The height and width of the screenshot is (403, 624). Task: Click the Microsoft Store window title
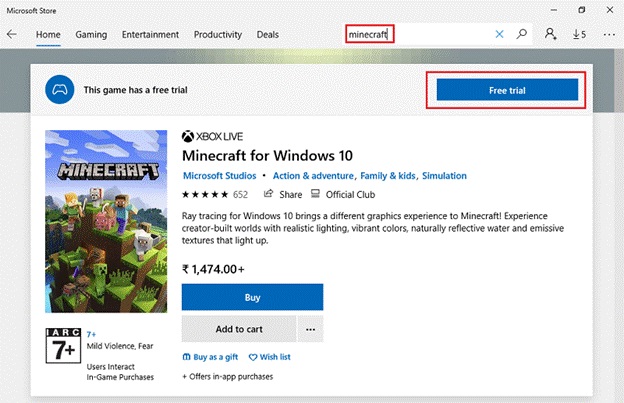(x=31, y=11)
